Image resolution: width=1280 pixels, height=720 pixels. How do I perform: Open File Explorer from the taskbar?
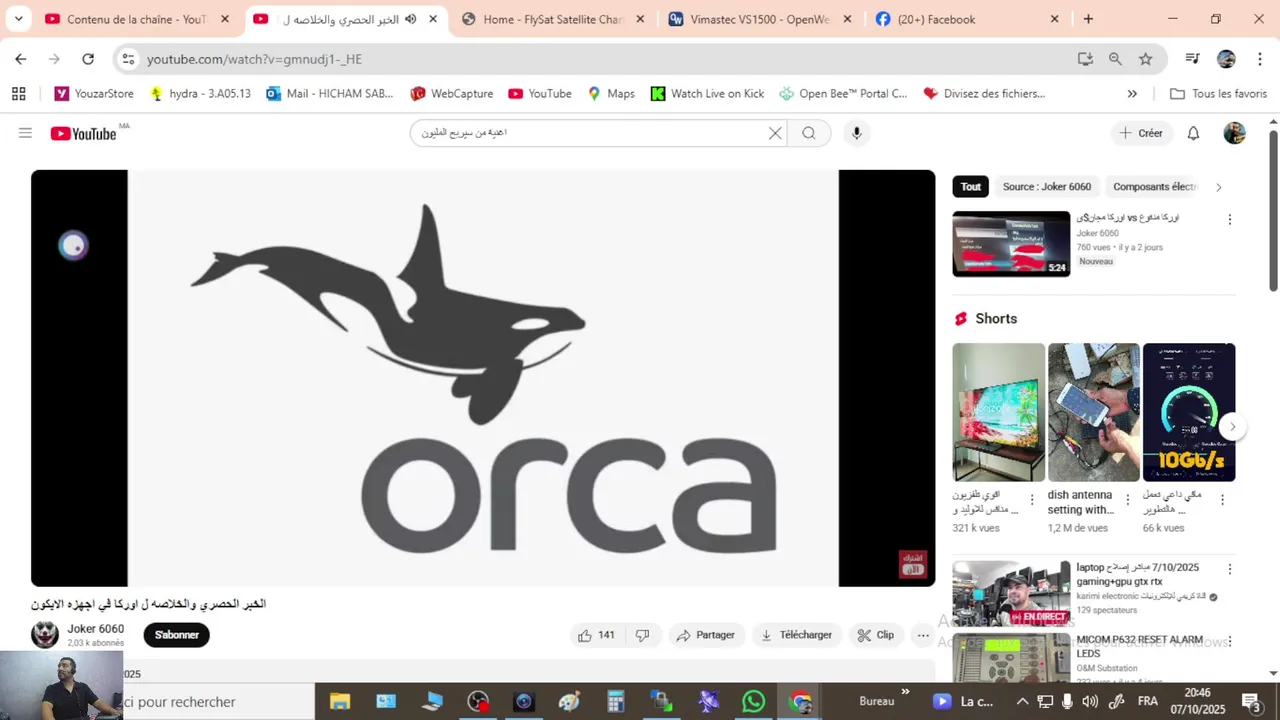tap(340, 702)
